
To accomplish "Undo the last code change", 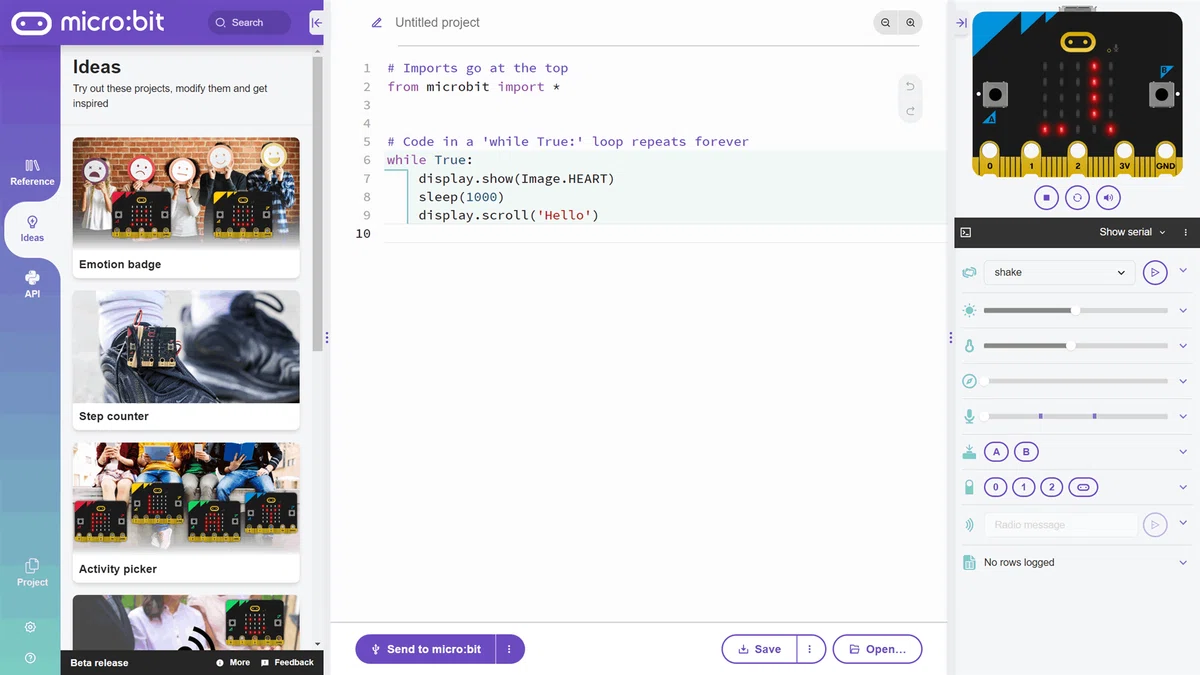I will pyautogui.click(x=910, y=86).
